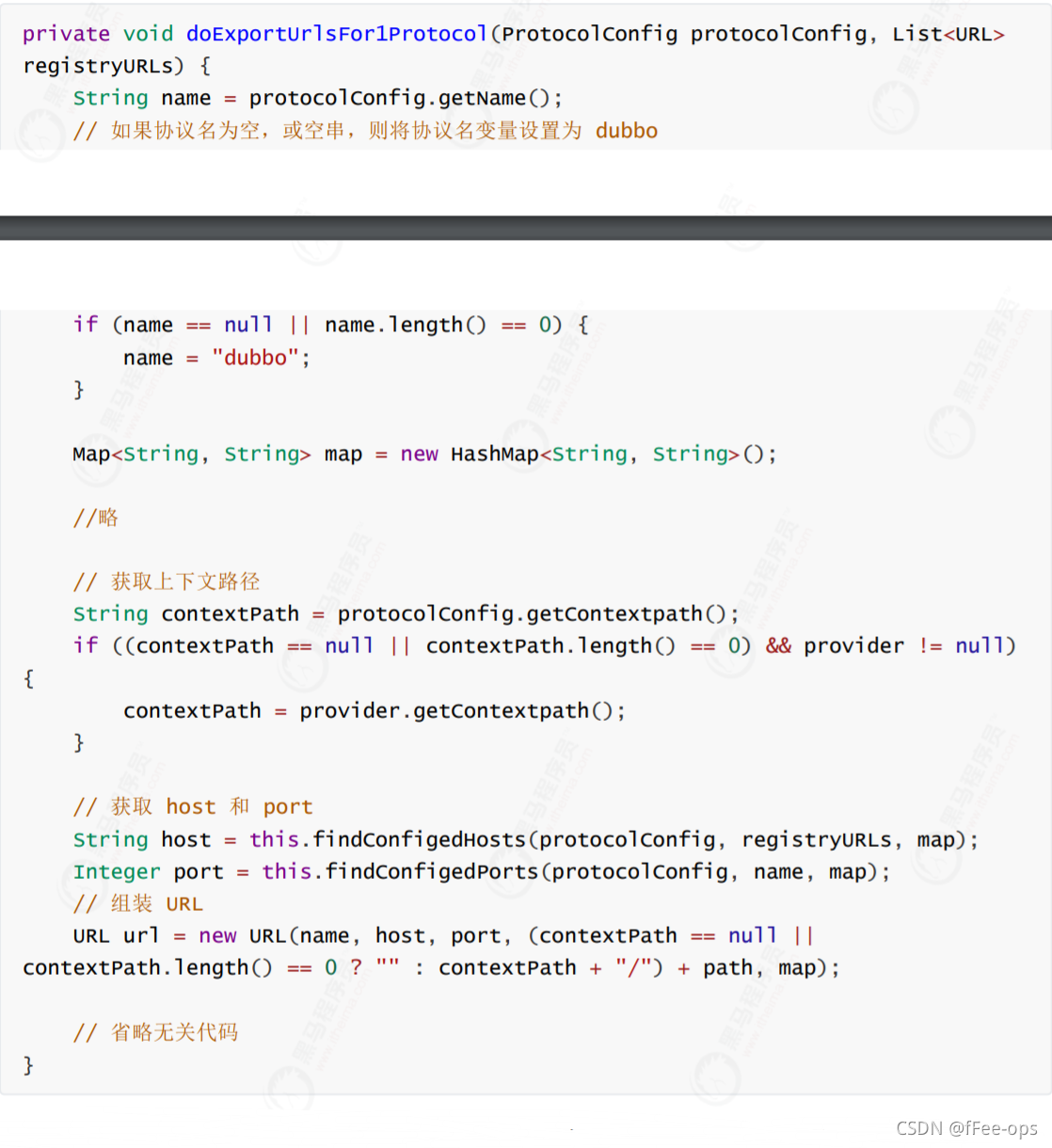Click provider.getContextpath() assignment line
This screenshot has width=1052, height=1148.
374,711
